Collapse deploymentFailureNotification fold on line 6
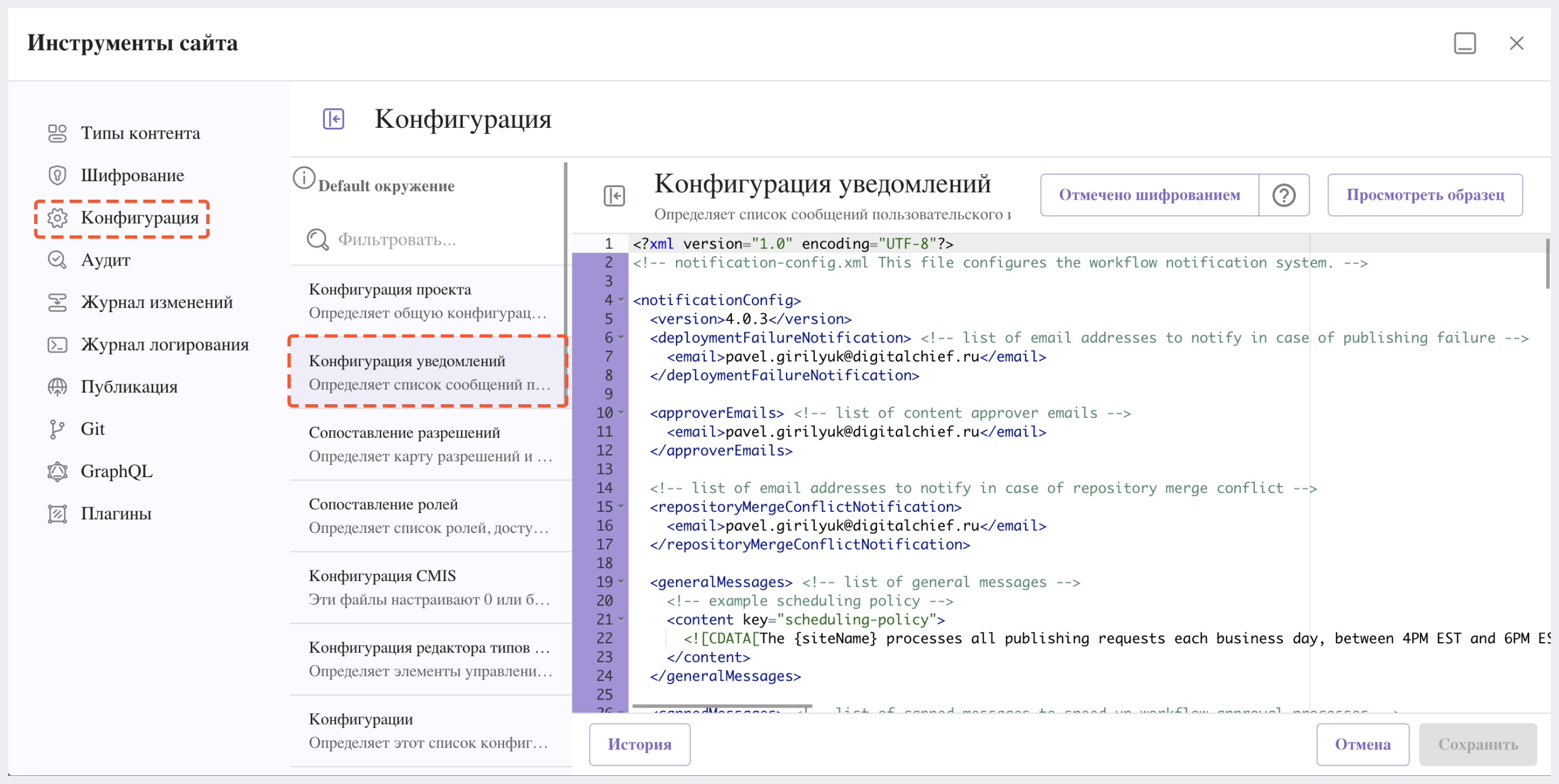1559x784 pixels. coord(621,338)
